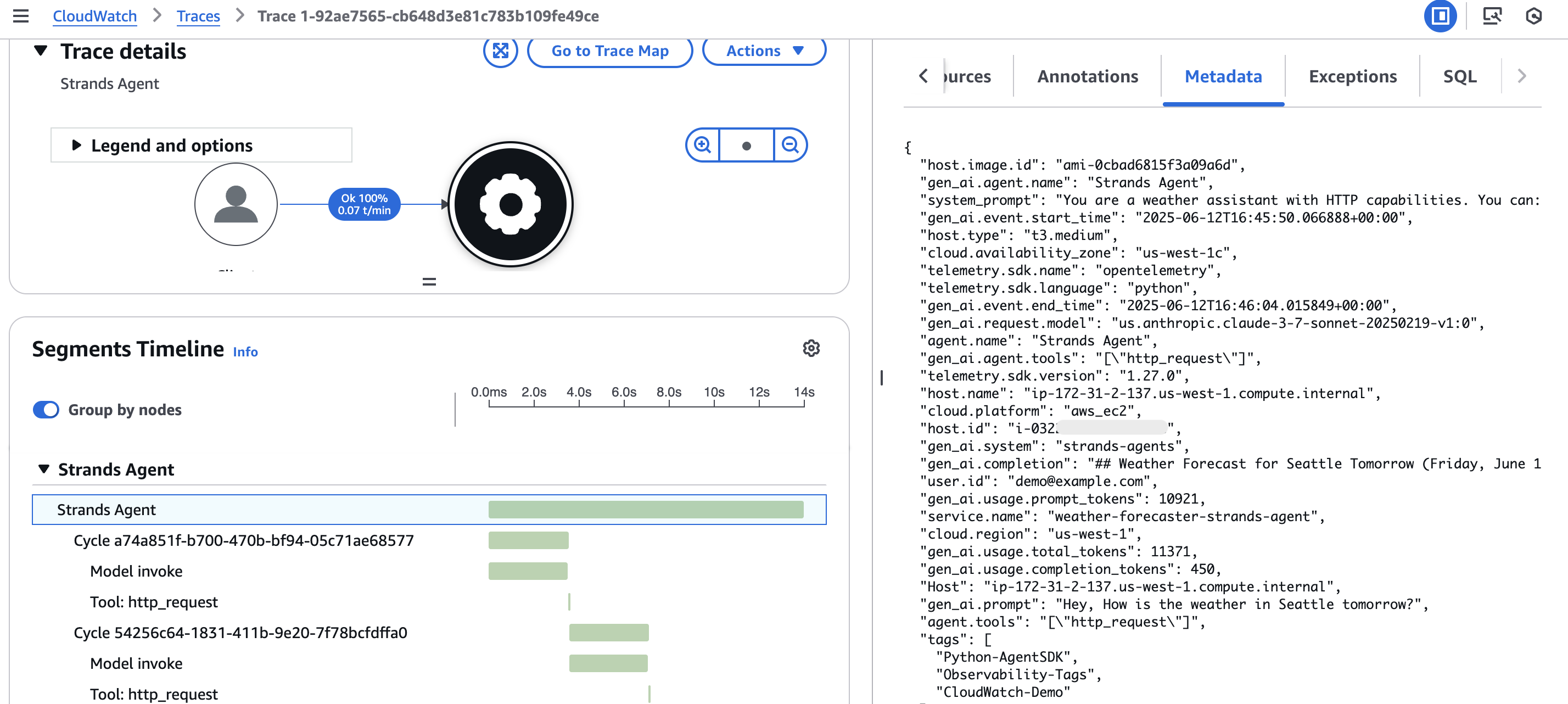Select the Strands Agent service node
Screen dimensions: 1568x704
[511, 205]
